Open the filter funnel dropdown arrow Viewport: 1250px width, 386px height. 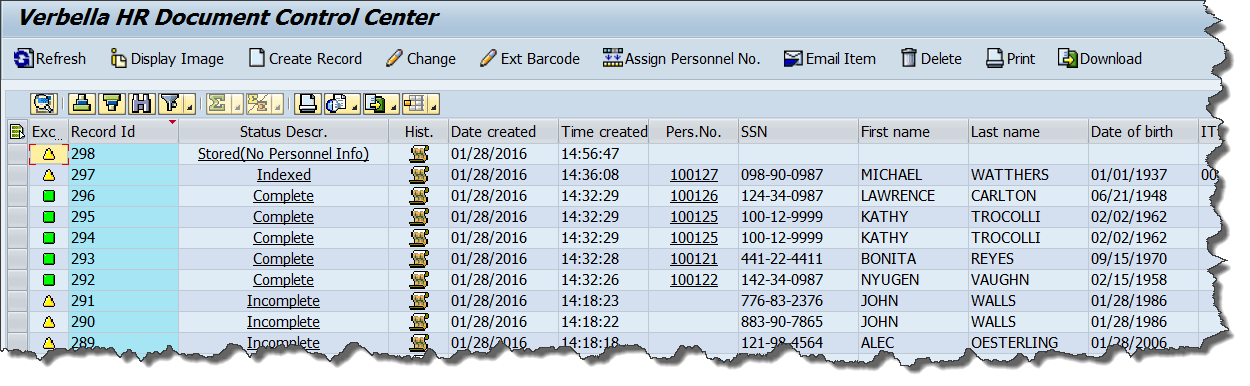[189, 103]
